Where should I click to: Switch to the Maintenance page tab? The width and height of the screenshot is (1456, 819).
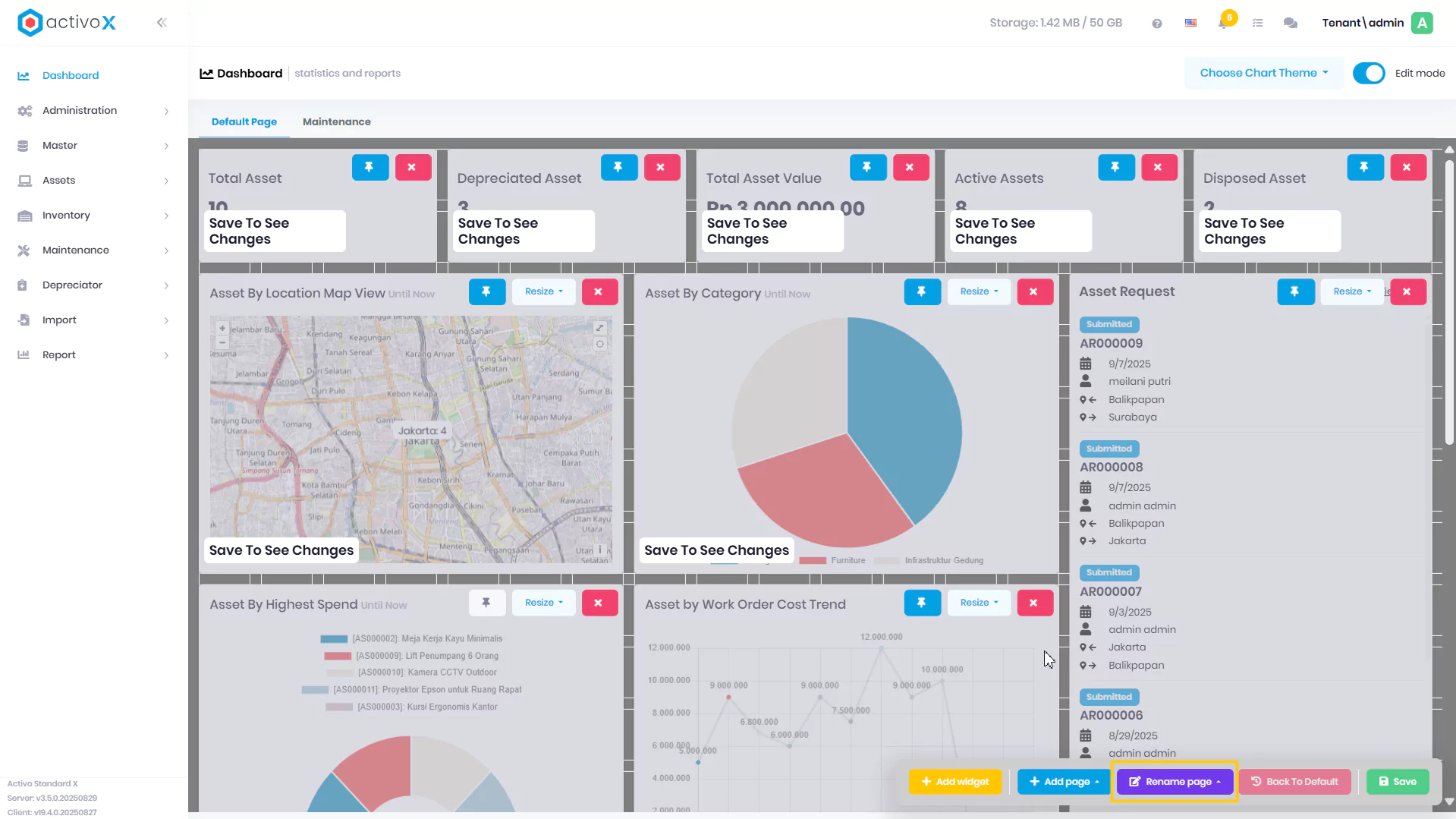336,121
